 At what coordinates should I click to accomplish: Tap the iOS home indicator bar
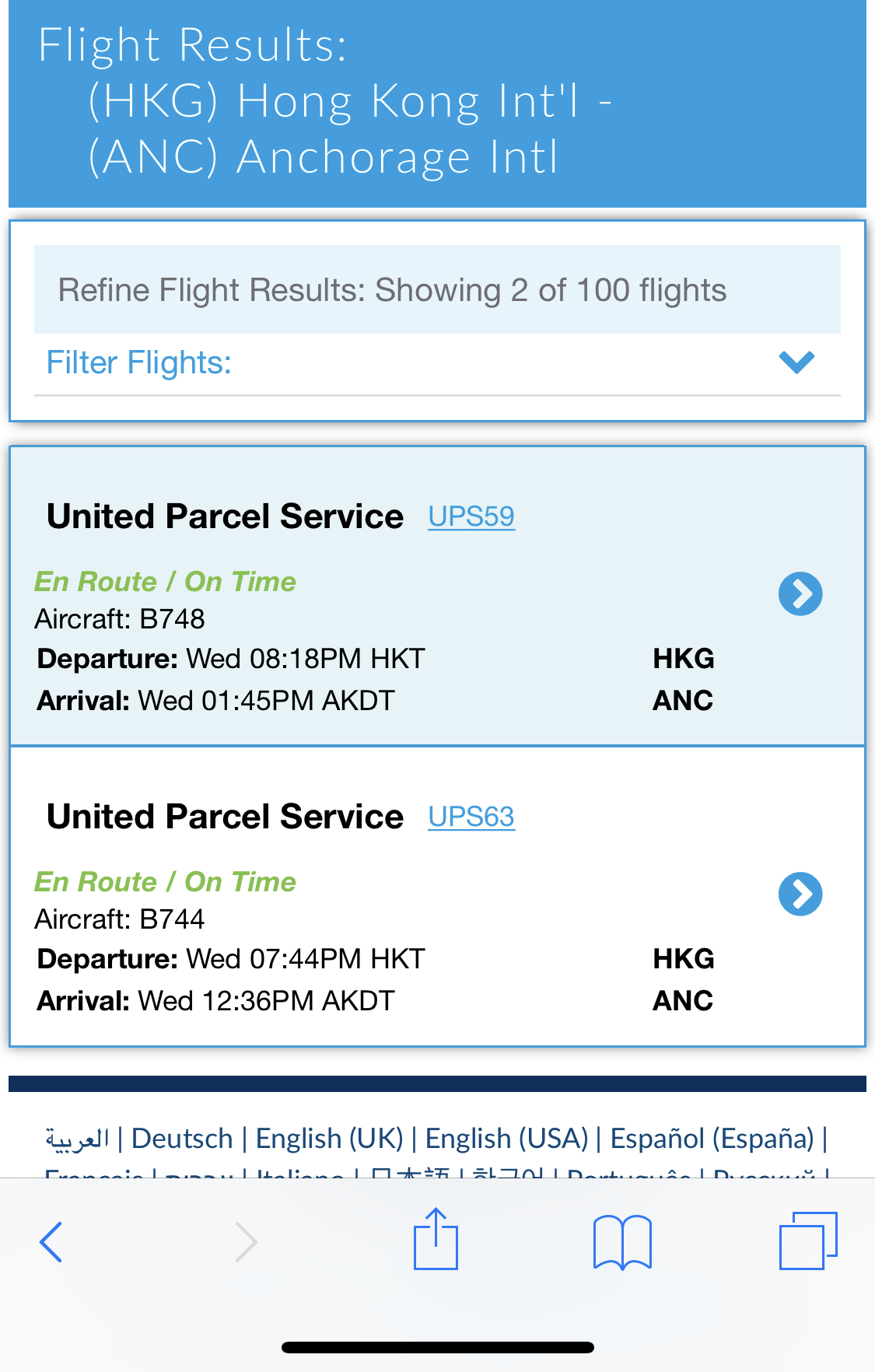[438, 1347]
